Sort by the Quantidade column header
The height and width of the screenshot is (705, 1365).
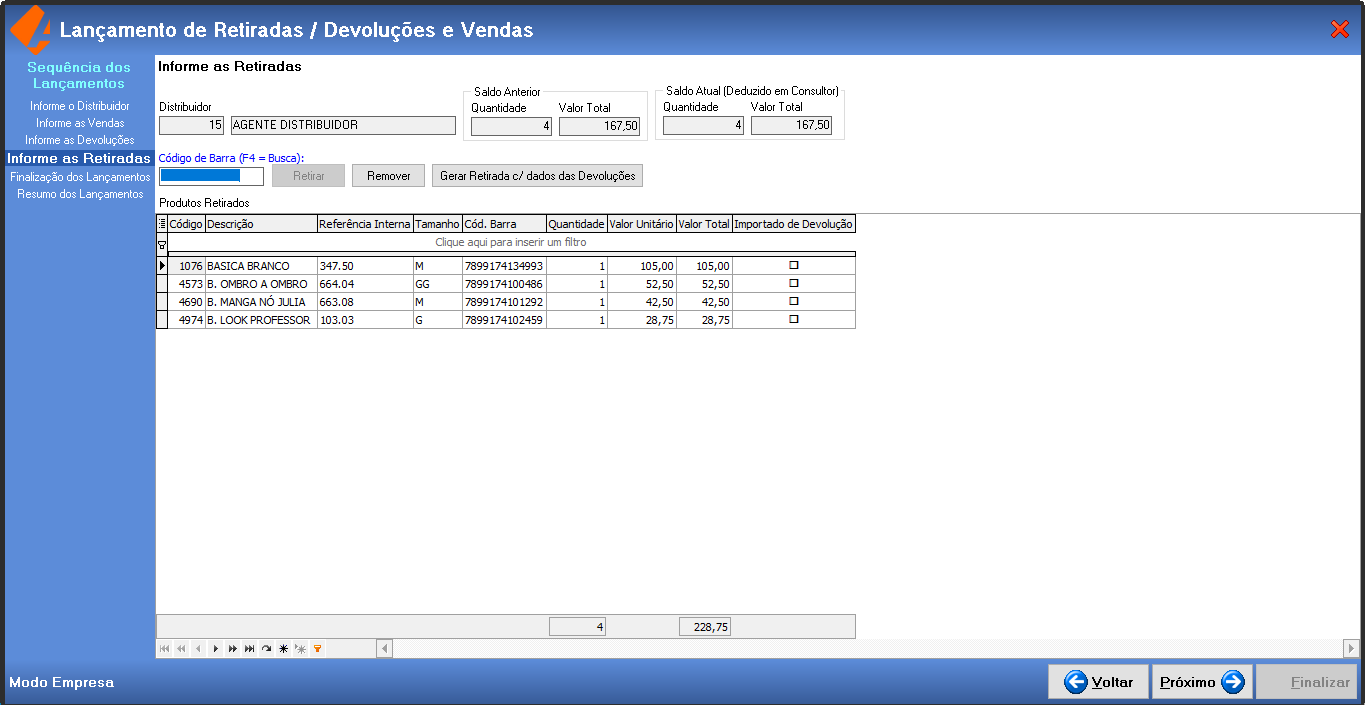click(576, 224)
